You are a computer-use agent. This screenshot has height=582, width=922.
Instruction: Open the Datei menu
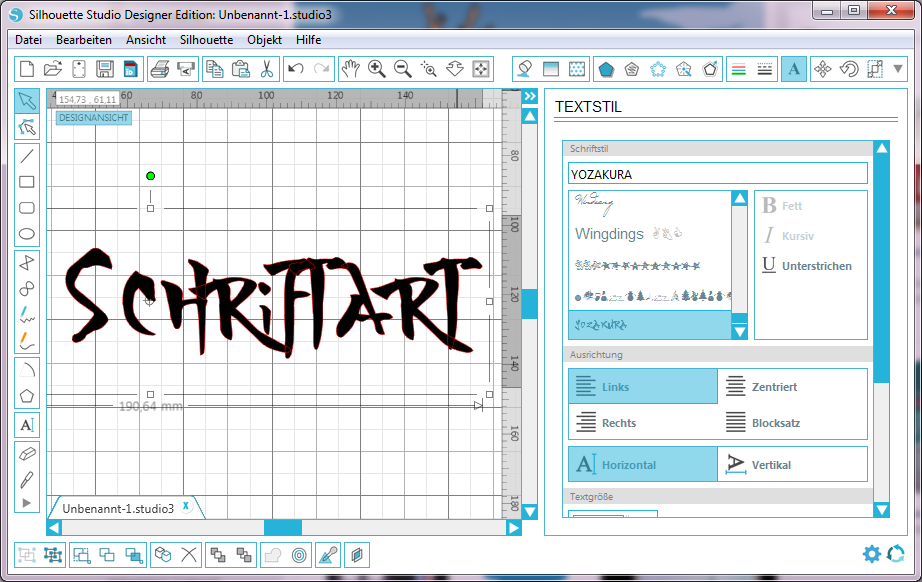click(29, 40)
